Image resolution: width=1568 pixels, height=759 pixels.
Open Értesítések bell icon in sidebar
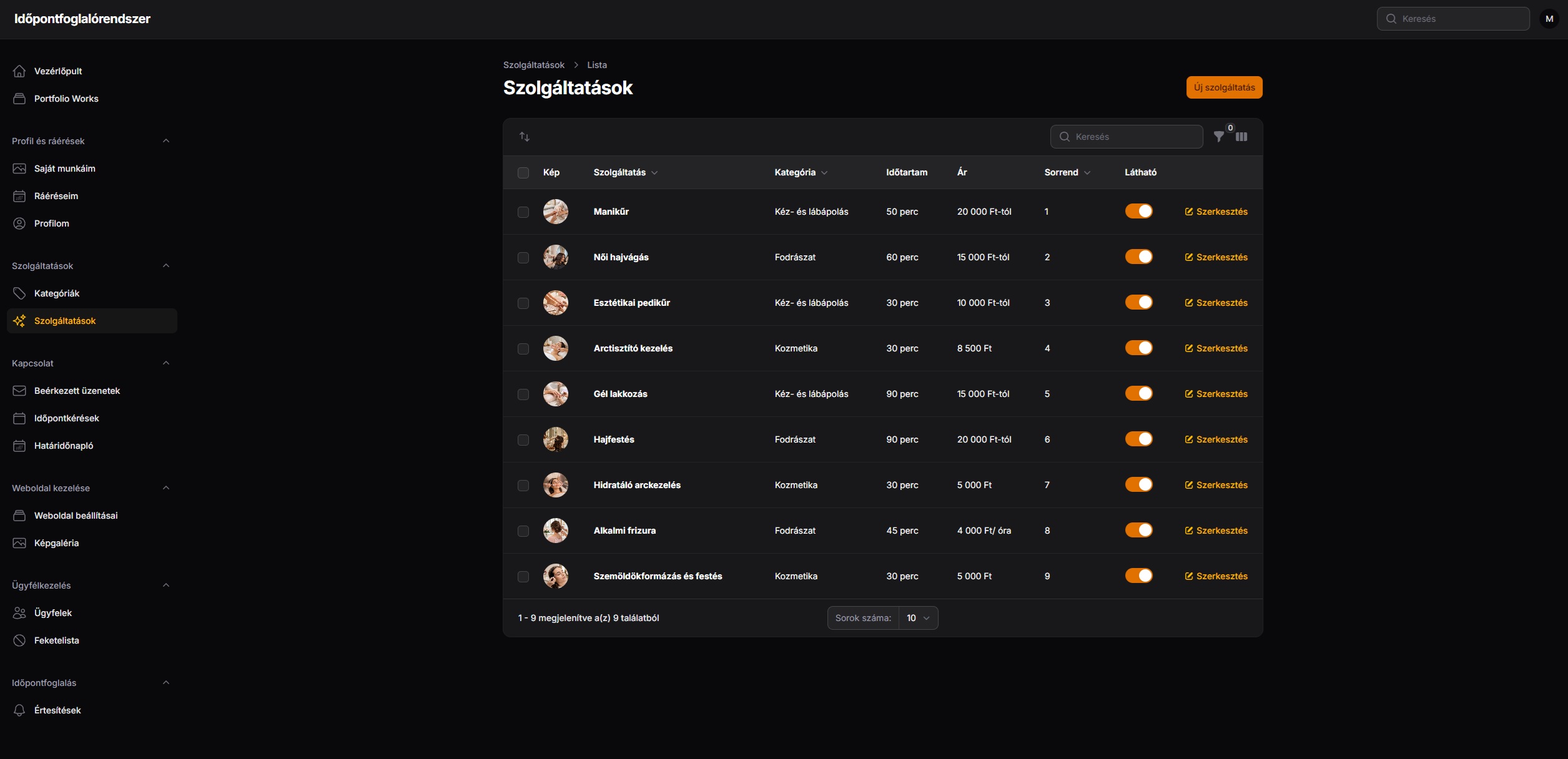click(x=19, y=710)
